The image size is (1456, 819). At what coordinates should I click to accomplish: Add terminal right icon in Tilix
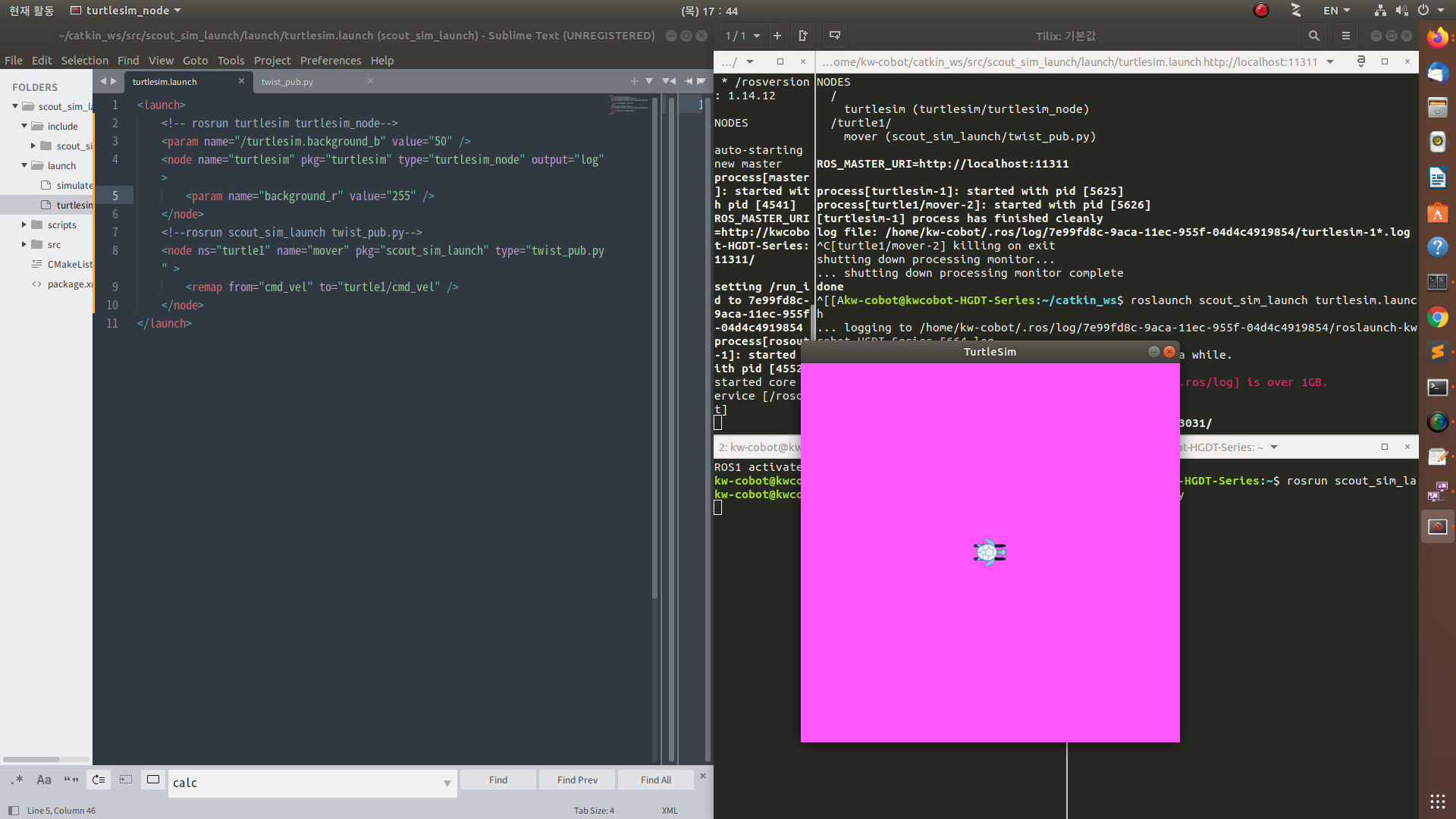tap(803, 36)
